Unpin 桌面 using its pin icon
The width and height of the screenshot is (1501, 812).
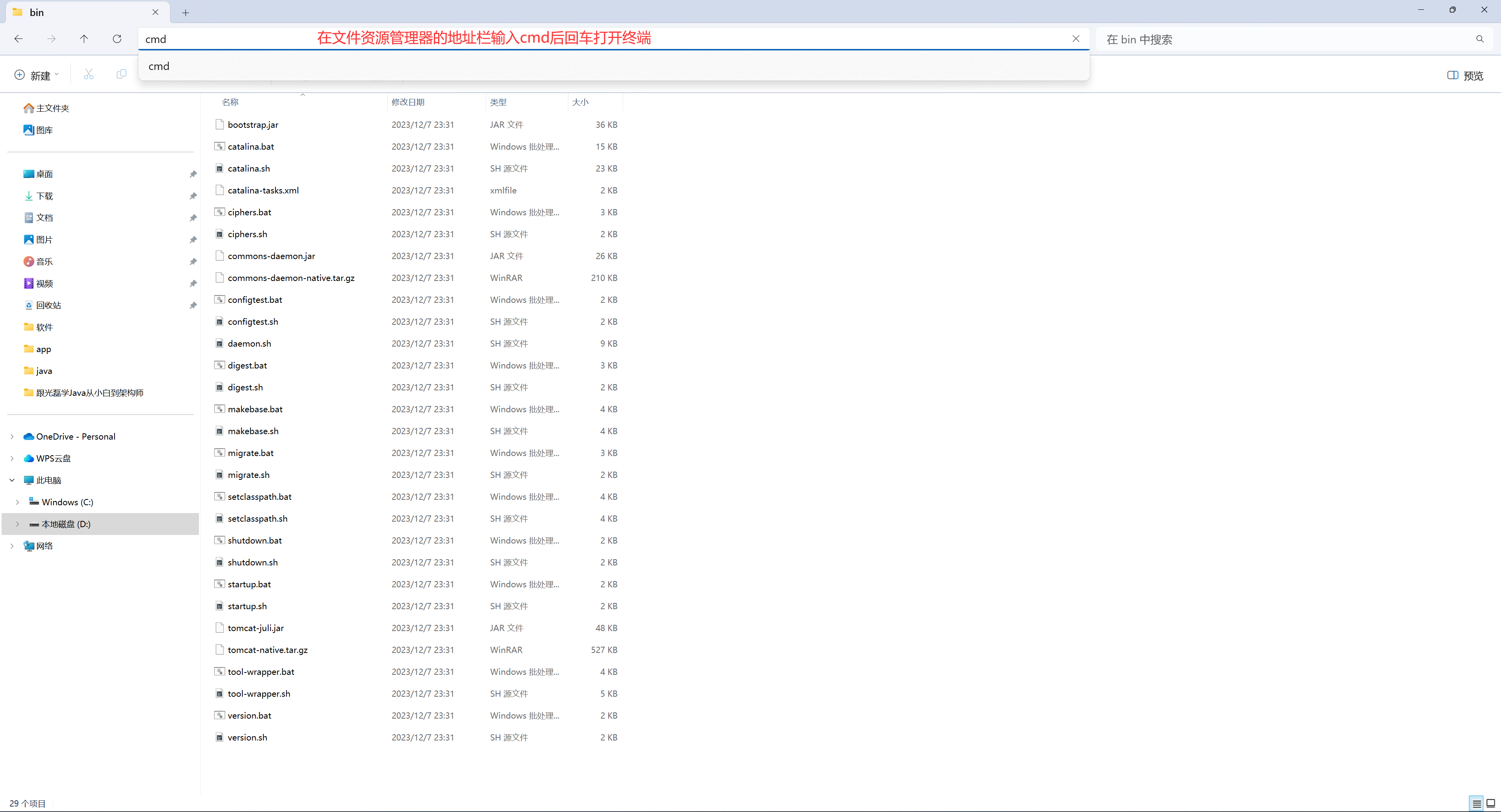(193, 174)
